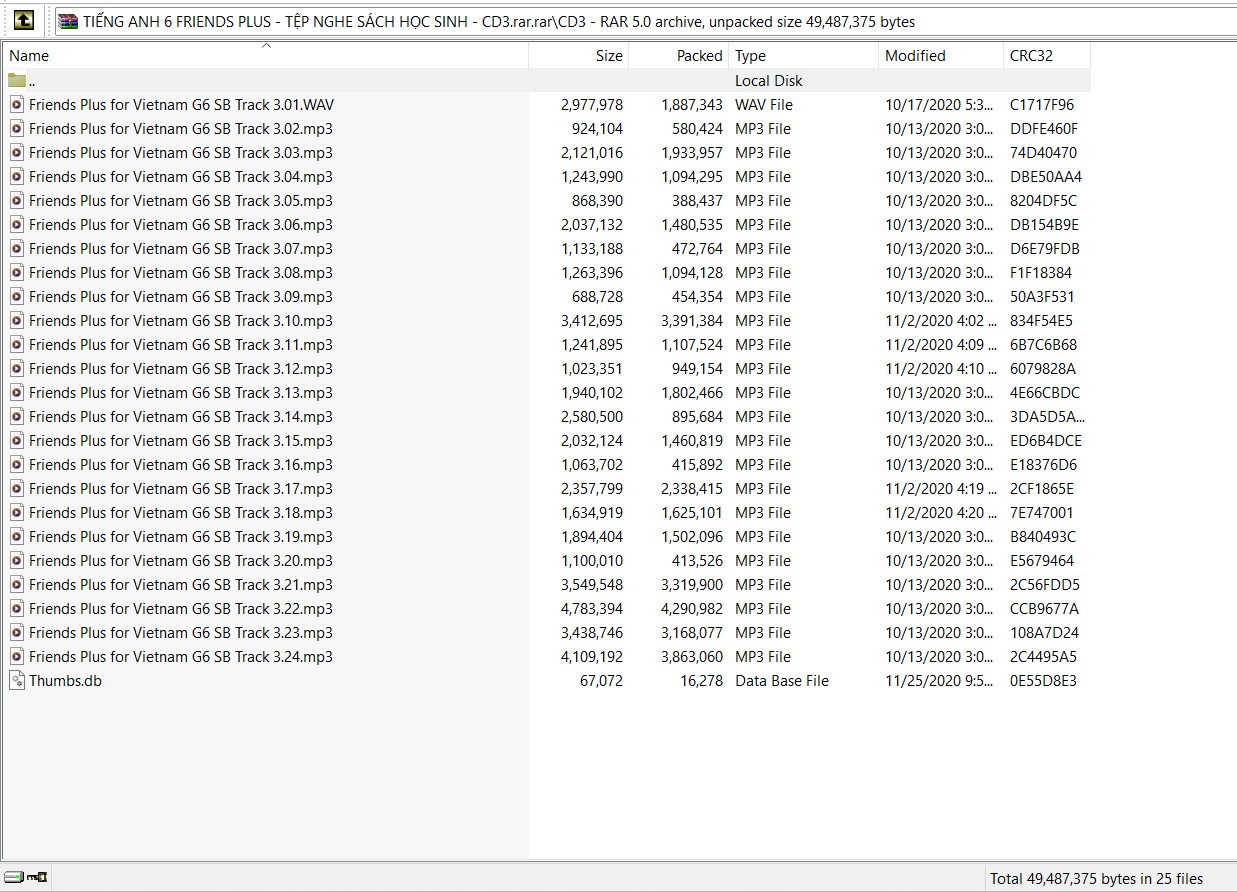Select the parent folder '..' icon
This screenshot has height=892, width=1237.
[17, 81]
